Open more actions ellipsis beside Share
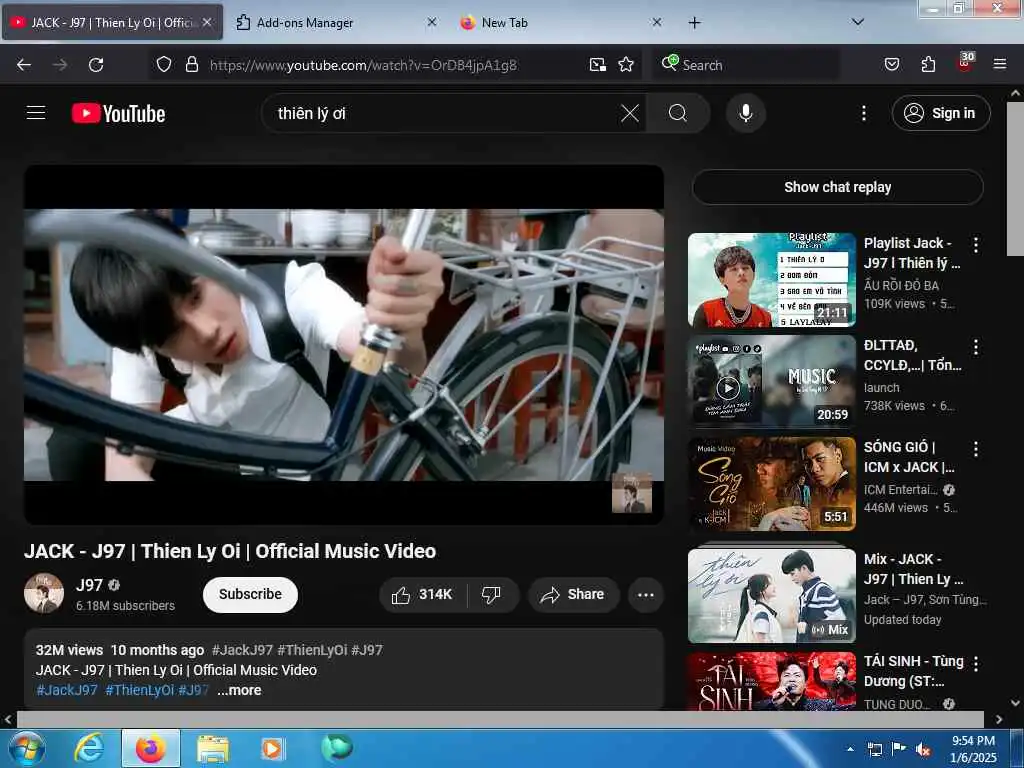Viewport: 1024px width, 768px height. [x=645, y=594]
